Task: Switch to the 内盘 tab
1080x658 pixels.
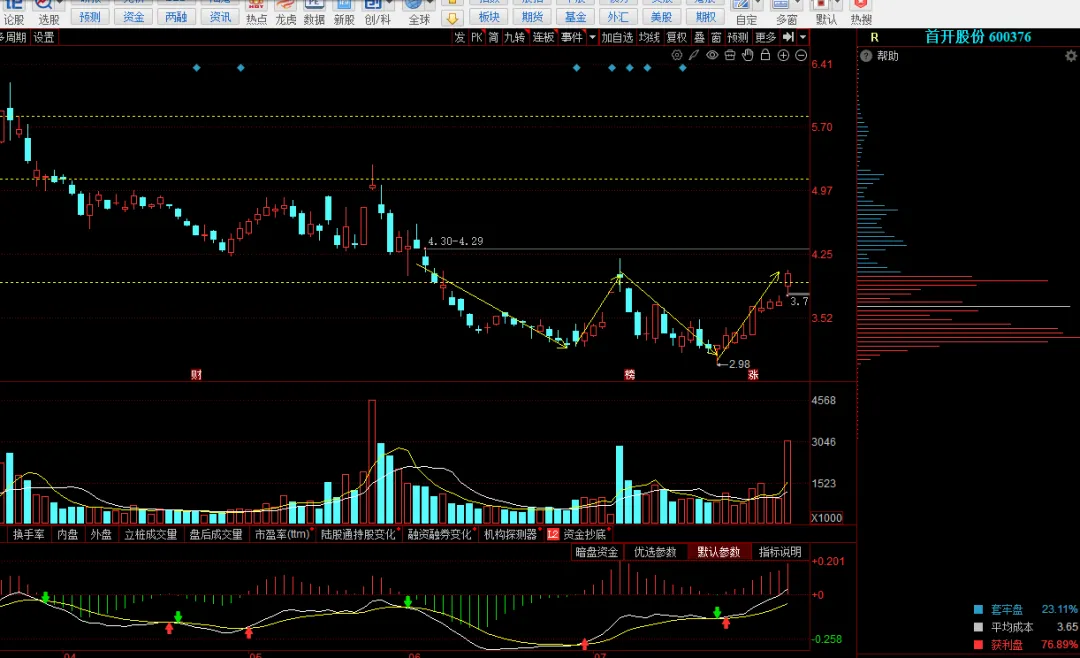Action: tap(68, 534)
